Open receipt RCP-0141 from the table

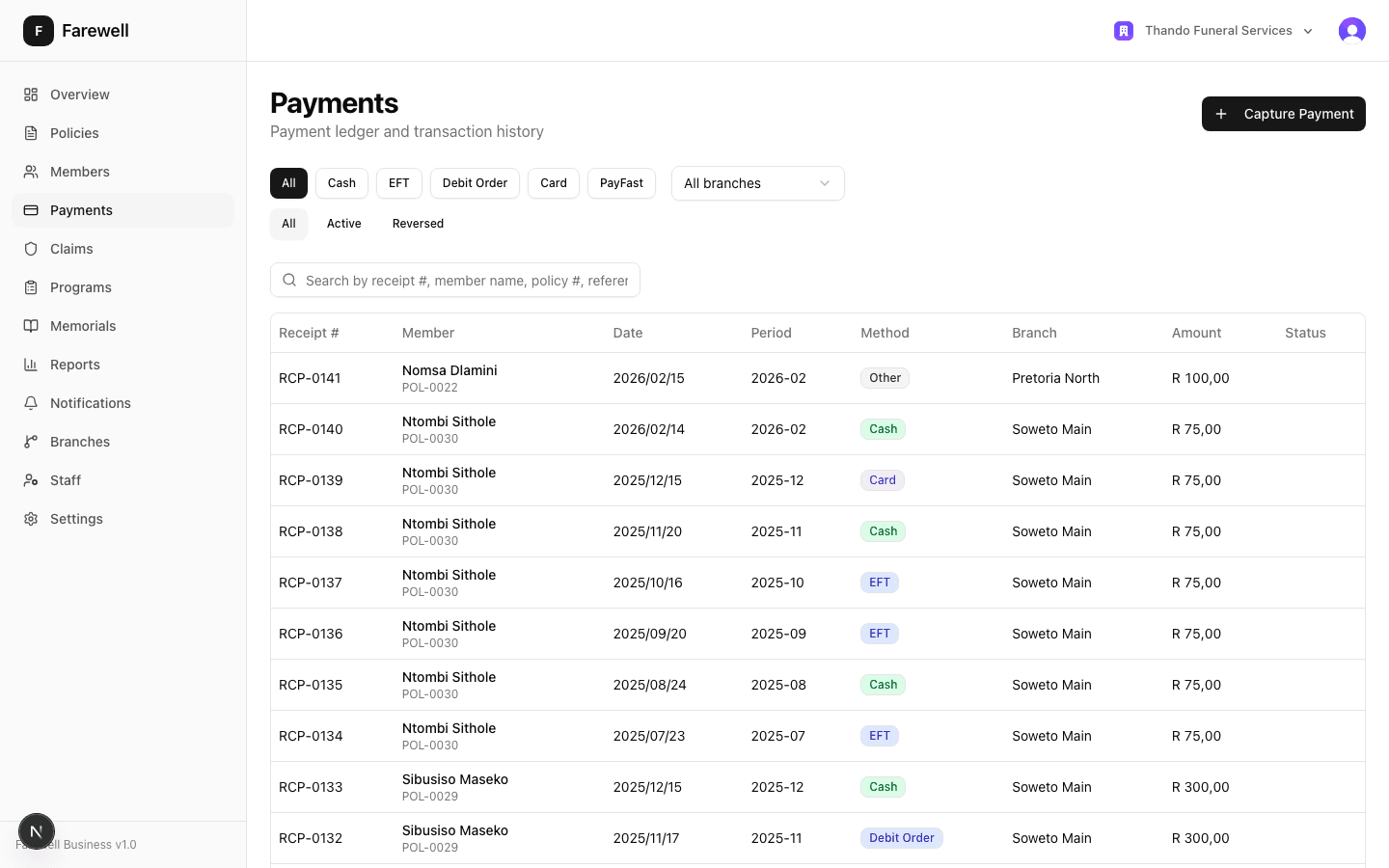(310, 378)
